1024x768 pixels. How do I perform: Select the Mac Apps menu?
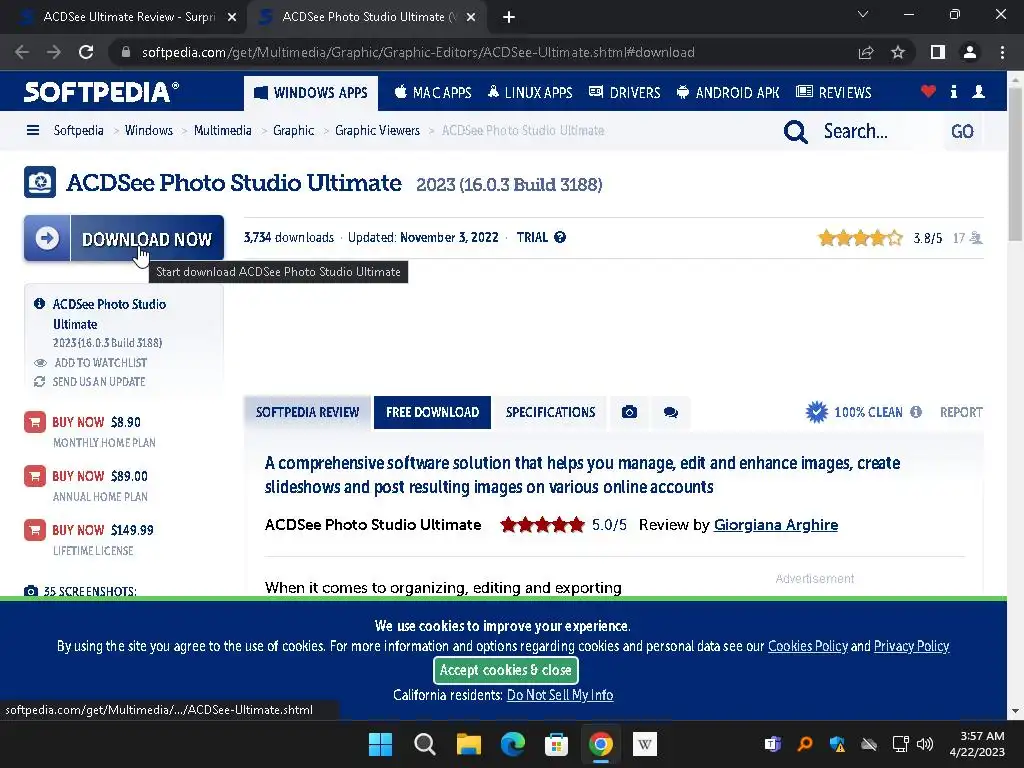click(433, 93)
